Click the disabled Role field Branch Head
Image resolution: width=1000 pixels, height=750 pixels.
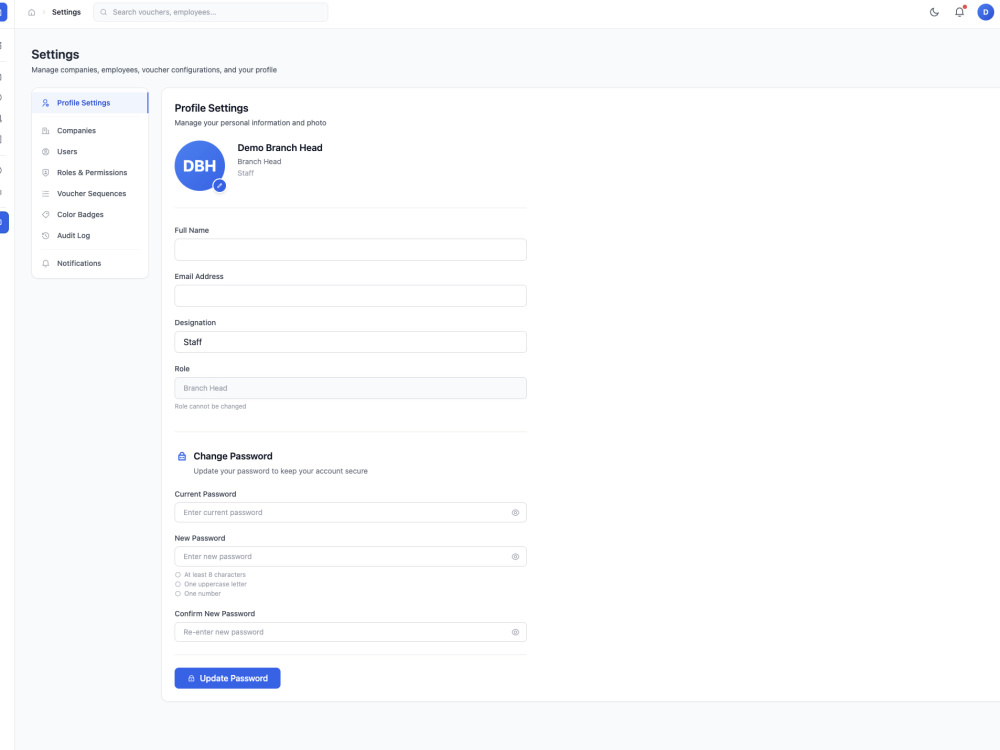[351, 388]
